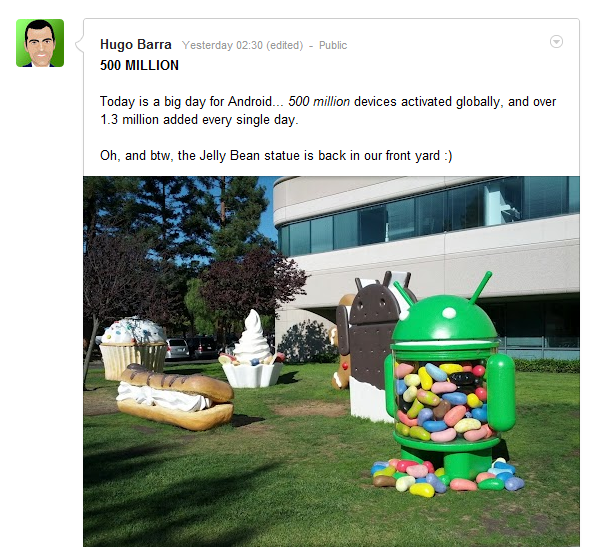Click the parked cars behind the cupcake
Viewport: 605px width, 547px height.
[x=193, y=348]
